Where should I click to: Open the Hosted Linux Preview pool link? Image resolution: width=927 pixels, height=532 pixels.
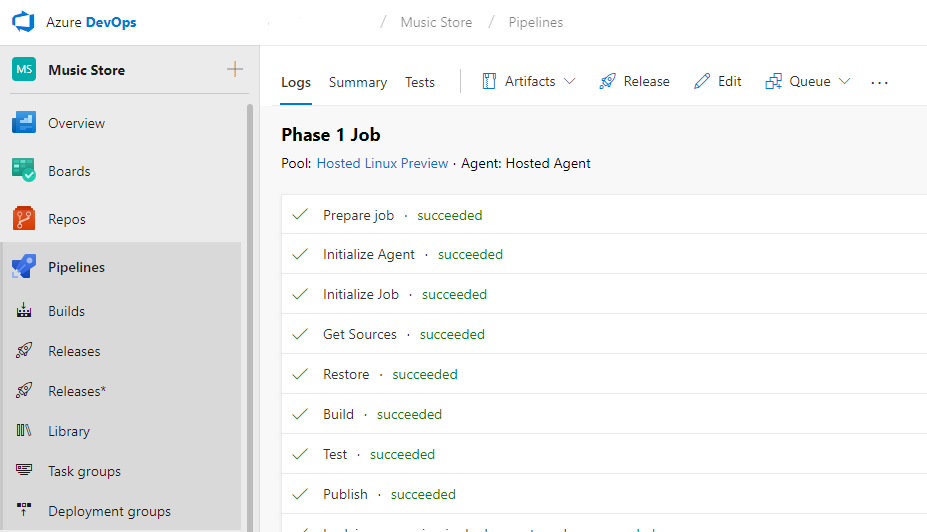[x=382, y=163]
